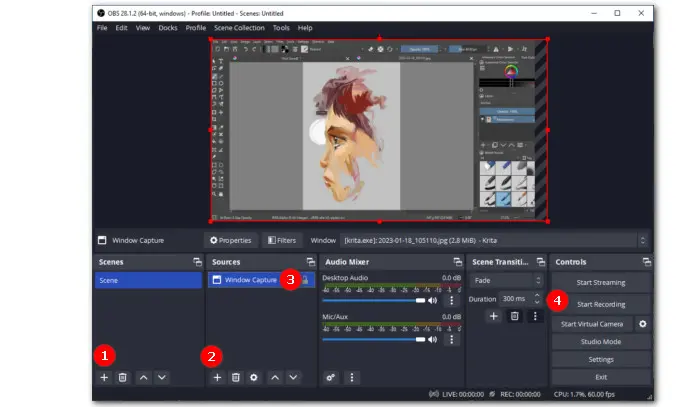Undock the Sources panel
700x407 pixels.
click(310, 262)
